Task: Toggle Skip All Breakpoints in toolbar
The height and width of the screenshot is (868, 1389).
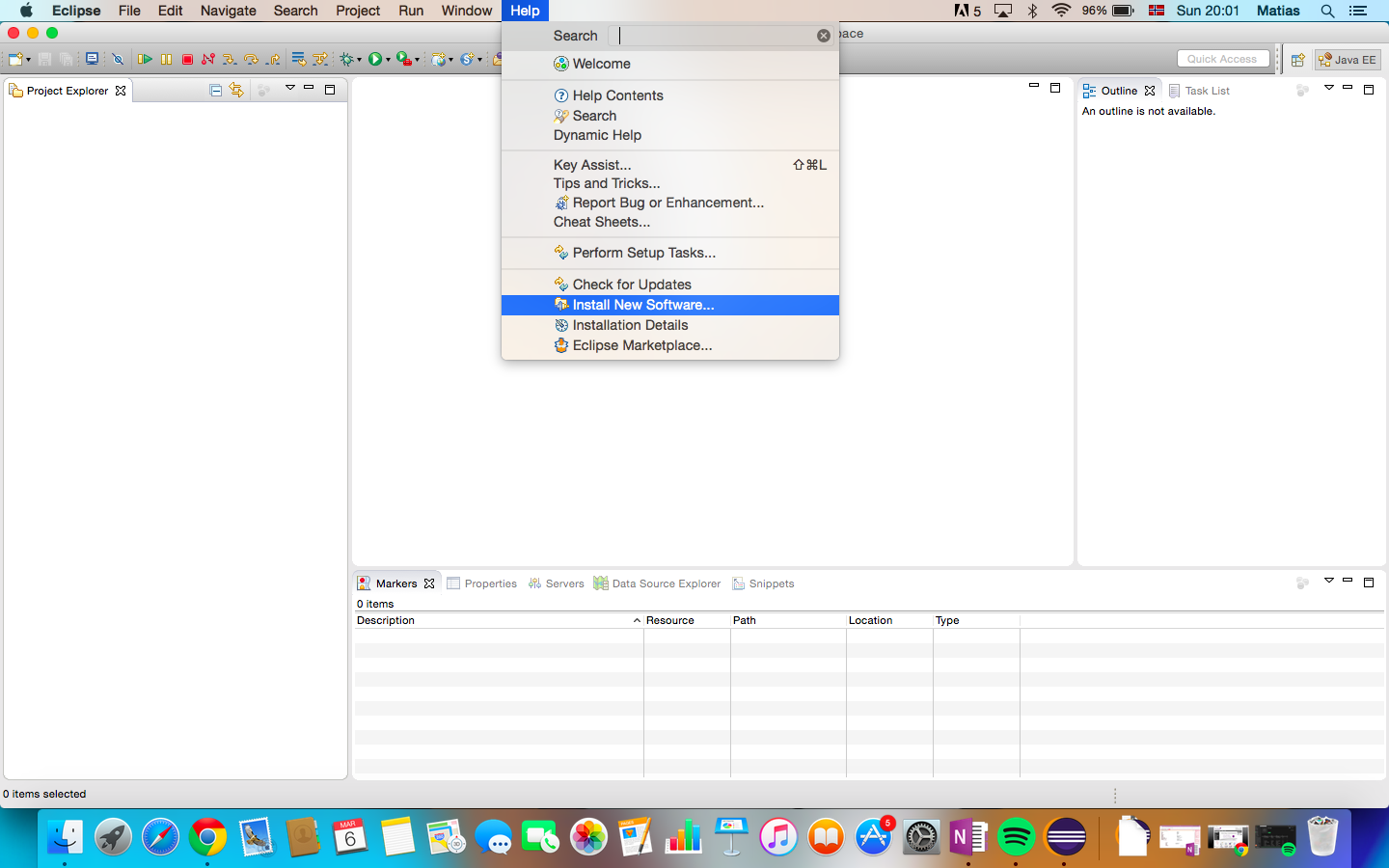Action: [118, 60]
